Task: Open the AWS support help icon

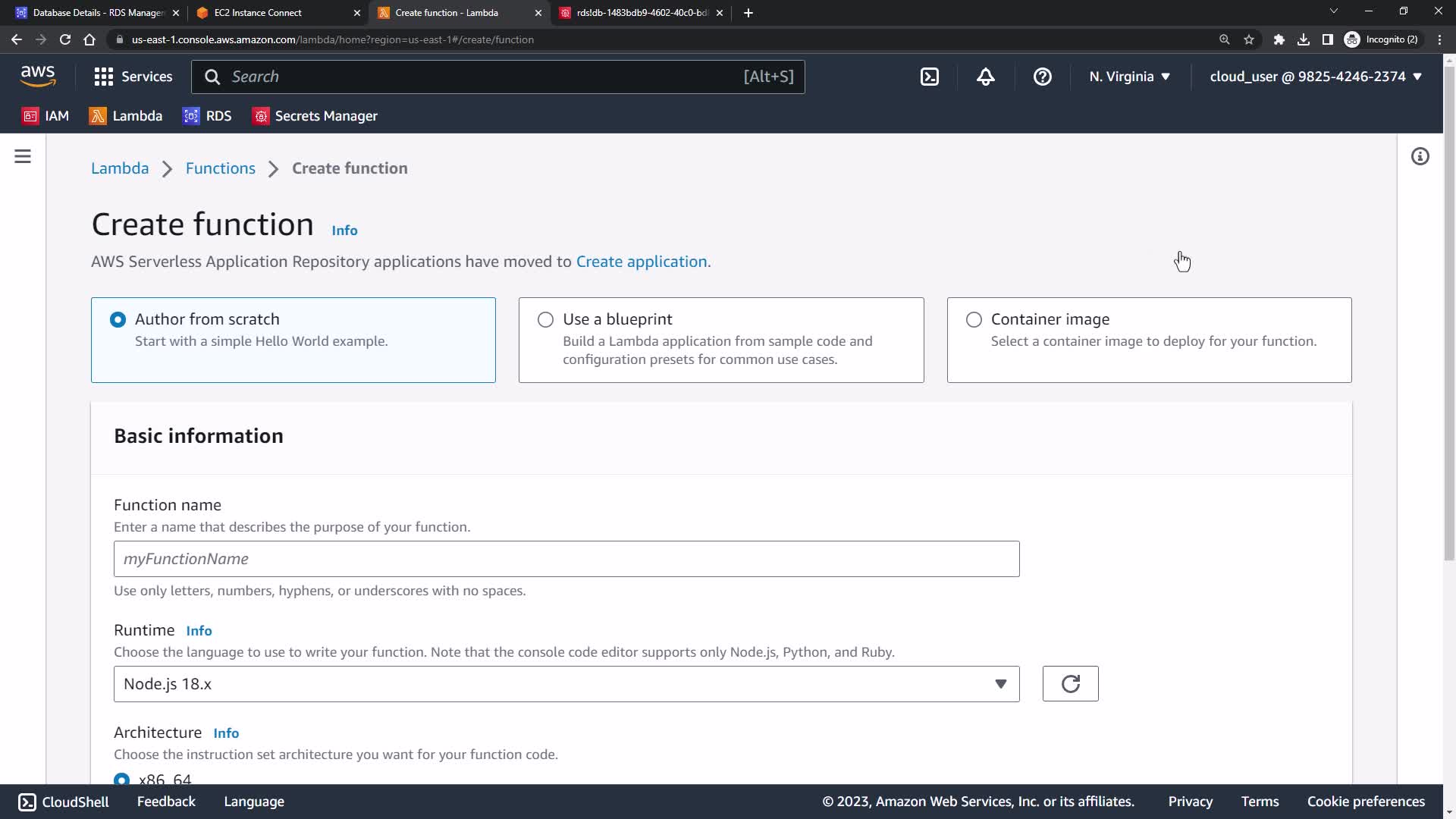Action: click(1042, 77)
